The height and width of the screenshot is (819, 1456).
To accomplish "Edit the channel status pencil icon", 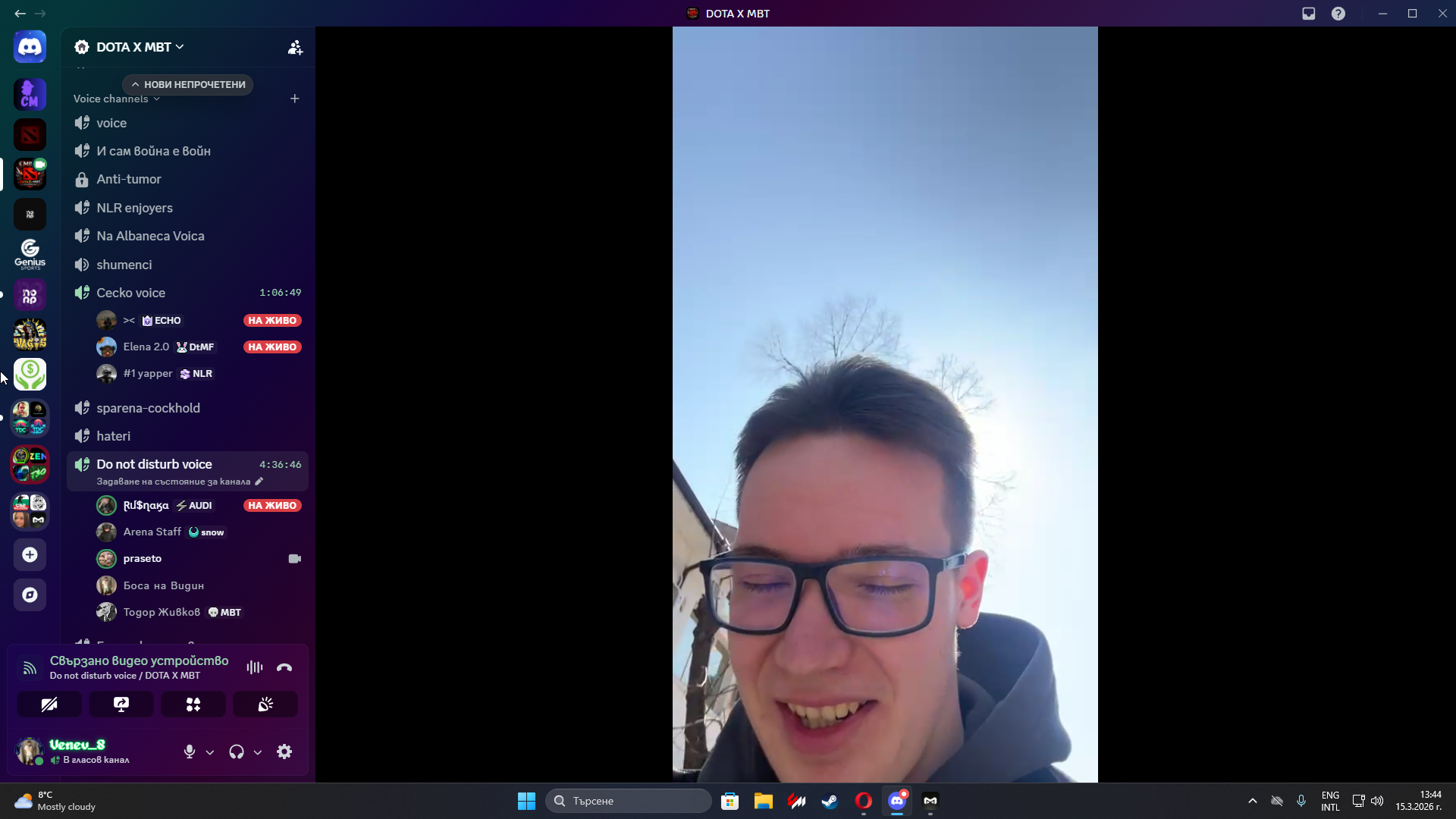I will click(x=259, y=482).
